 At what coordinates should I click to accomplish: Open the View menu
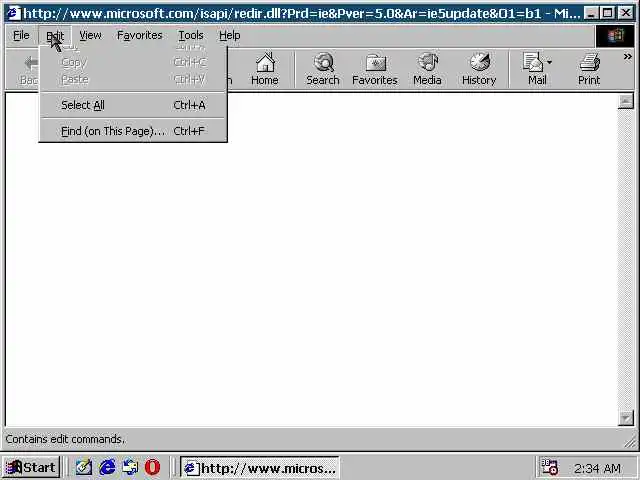[x=90, y=36]
